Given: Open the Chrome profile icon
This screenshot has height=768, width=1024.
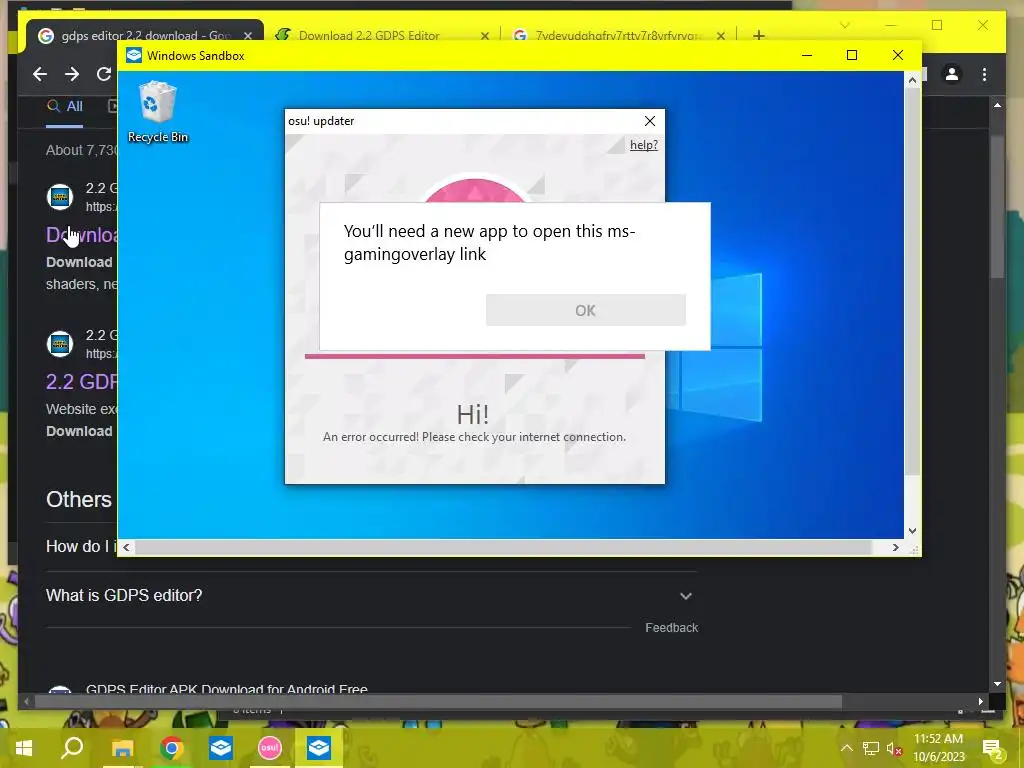Looking at the screenshot, I should click(952, 74).
